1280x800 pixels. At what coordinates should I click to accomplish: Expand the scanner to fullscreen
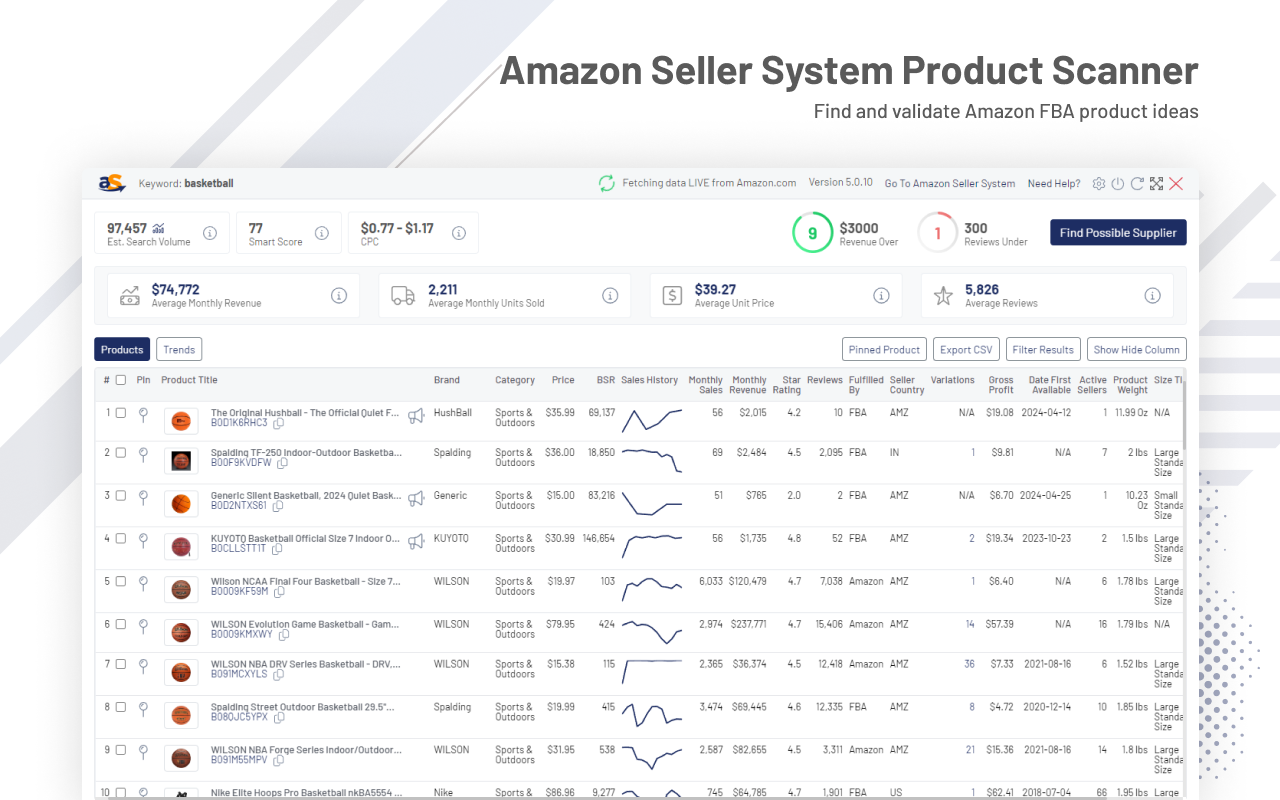coord(1156,184)
